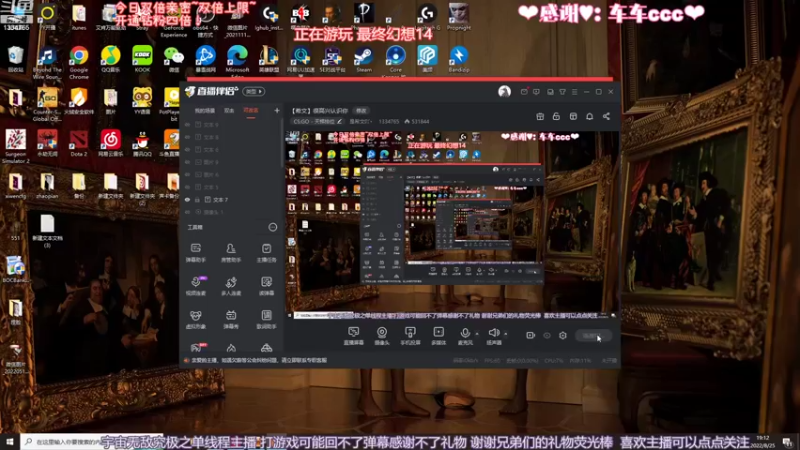This screenshot has width=800, height=450.
Task: Open the notification bell icon
Action: tap(589, 116)
